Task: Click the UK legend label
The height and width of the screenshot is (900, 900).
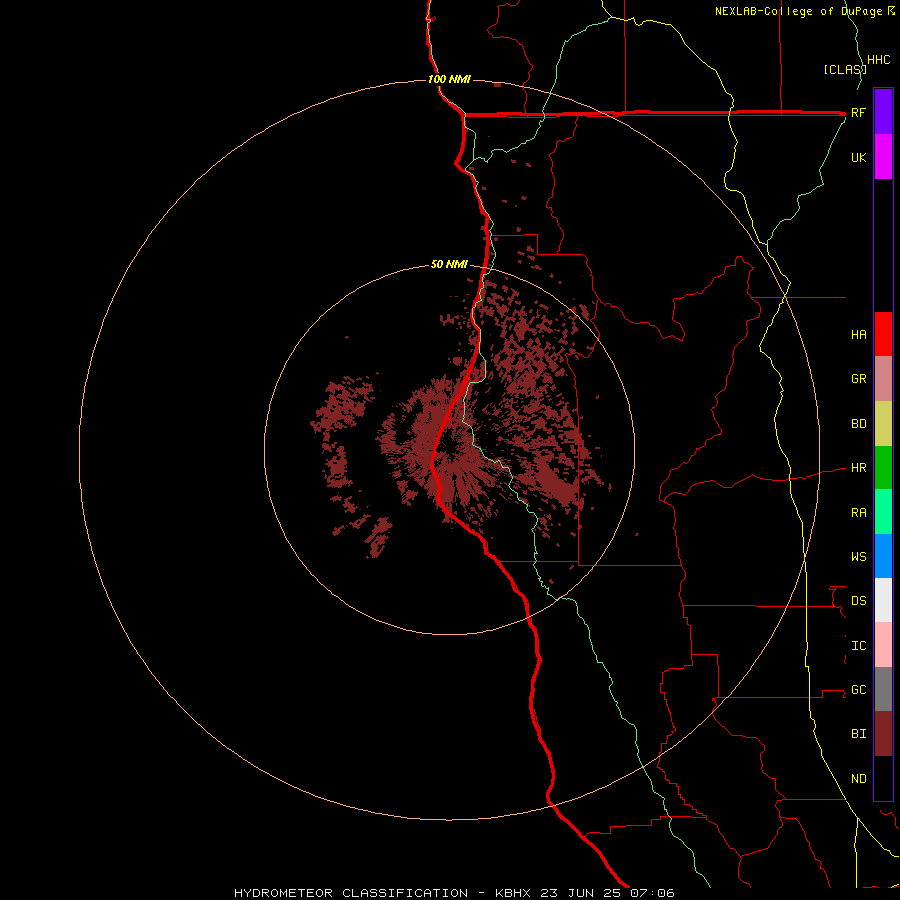Action: (x=858, y=157)
